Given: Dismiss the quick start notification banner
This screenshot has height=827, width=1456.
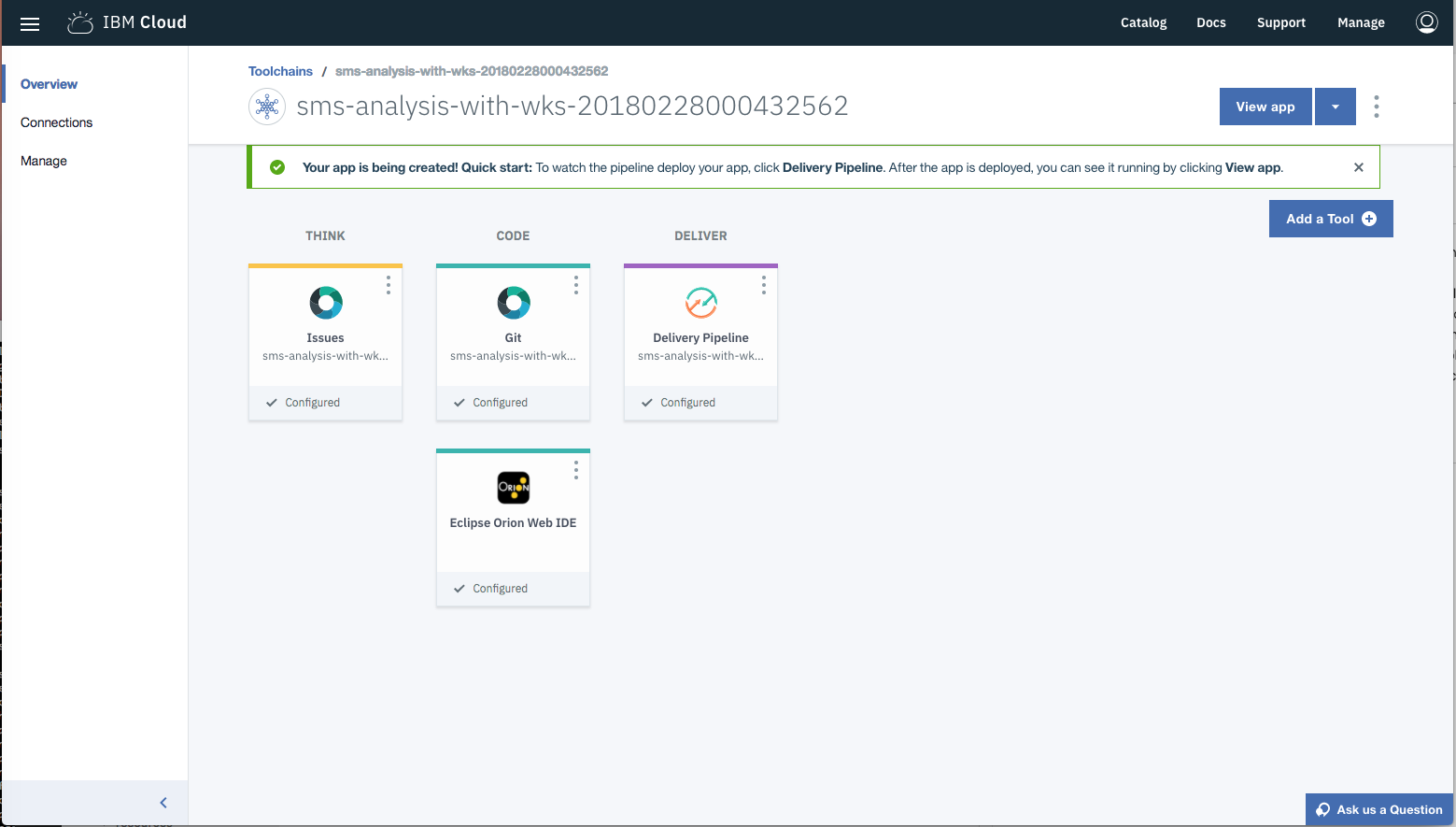Looking at the screenshot, I should click(x=1358, y=167).
